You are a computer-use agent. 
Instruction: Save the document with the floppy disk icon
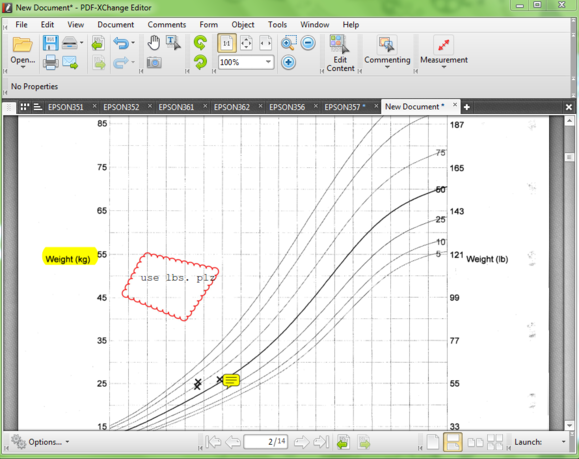pos(51,43)
